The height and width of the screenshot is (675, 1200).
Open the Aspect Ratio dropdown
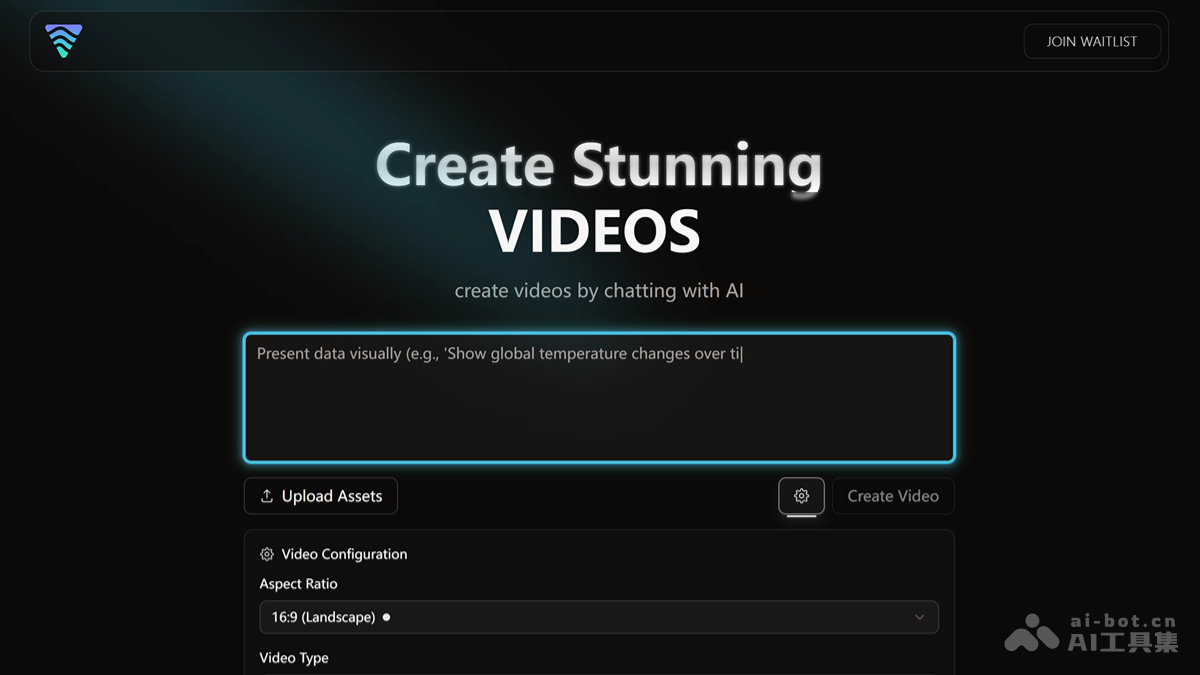(x=599, y=617)
